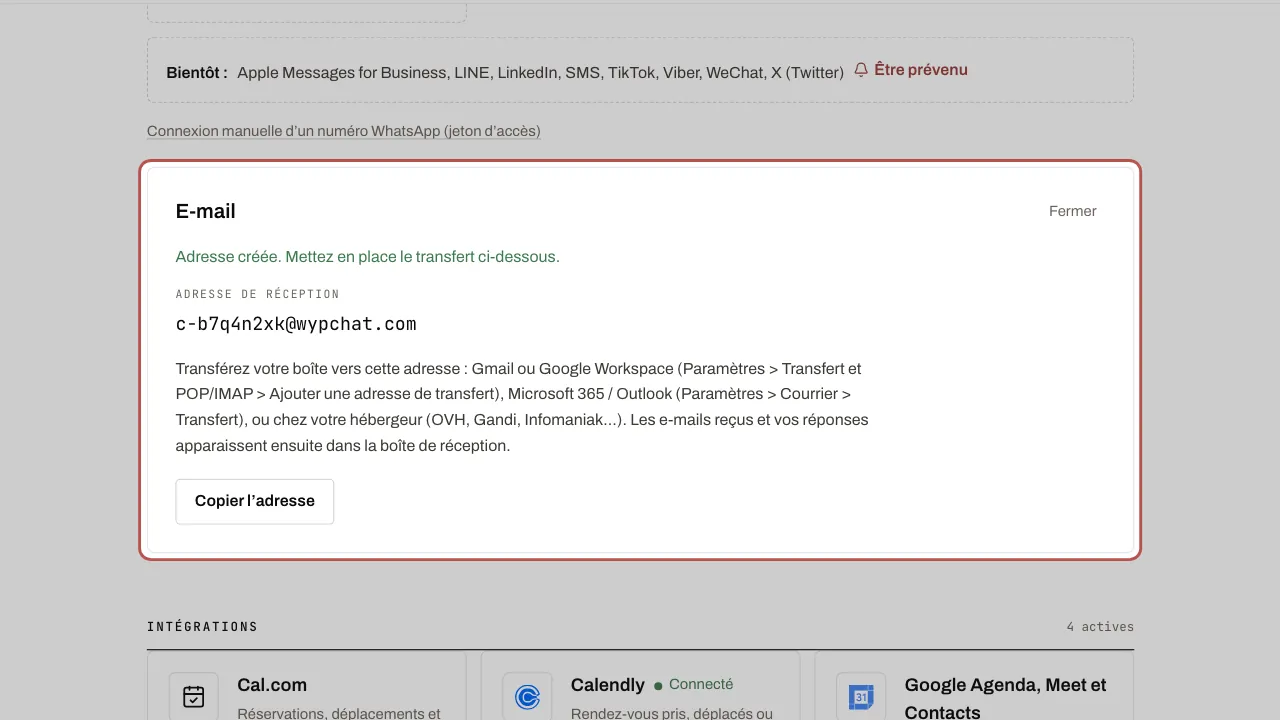Screen dimensions: 1280x720
Task: Click the E-mail panel heading
Action: [206, 211]
